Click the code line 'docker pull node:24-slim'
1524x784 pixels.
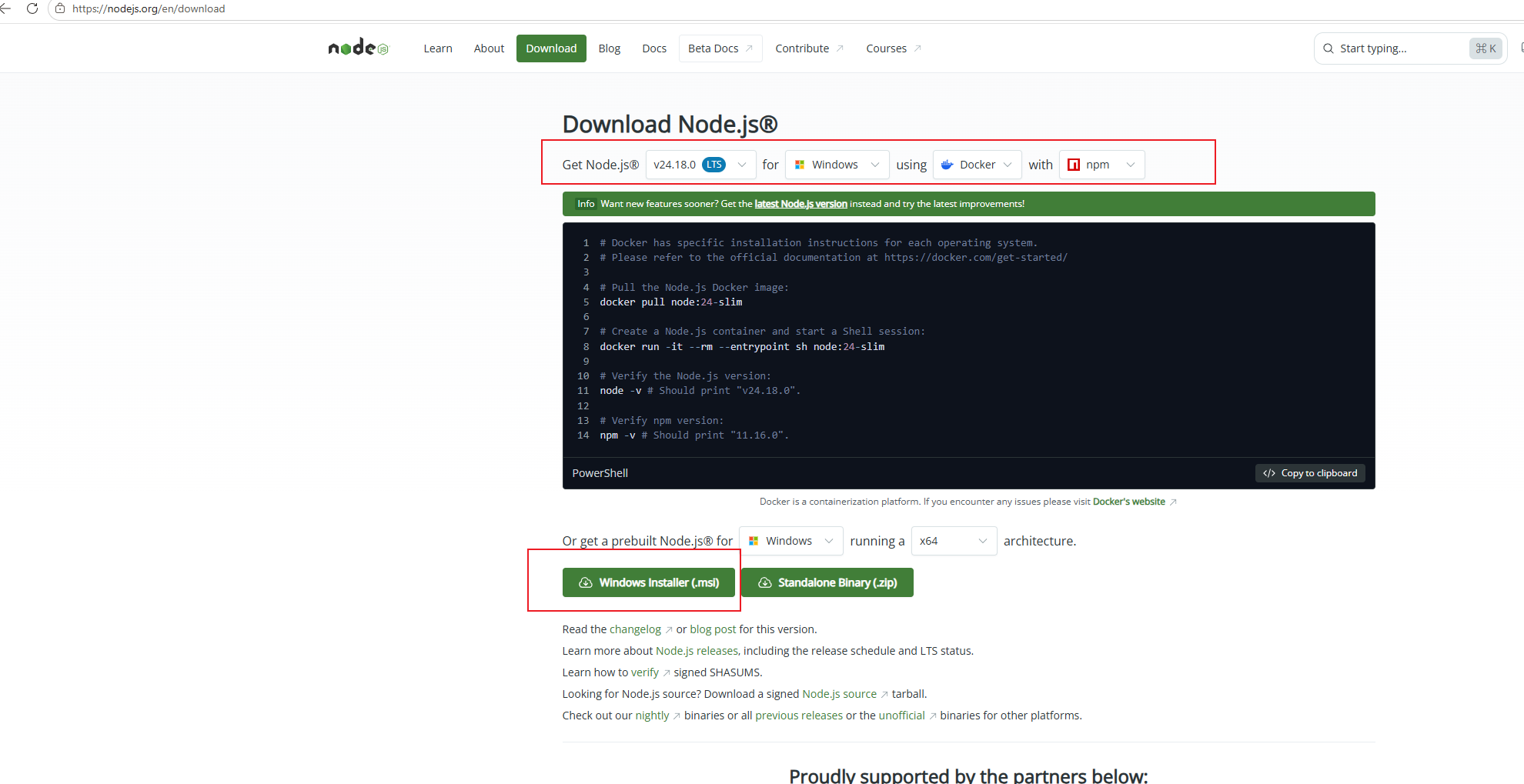click(671, 302)
